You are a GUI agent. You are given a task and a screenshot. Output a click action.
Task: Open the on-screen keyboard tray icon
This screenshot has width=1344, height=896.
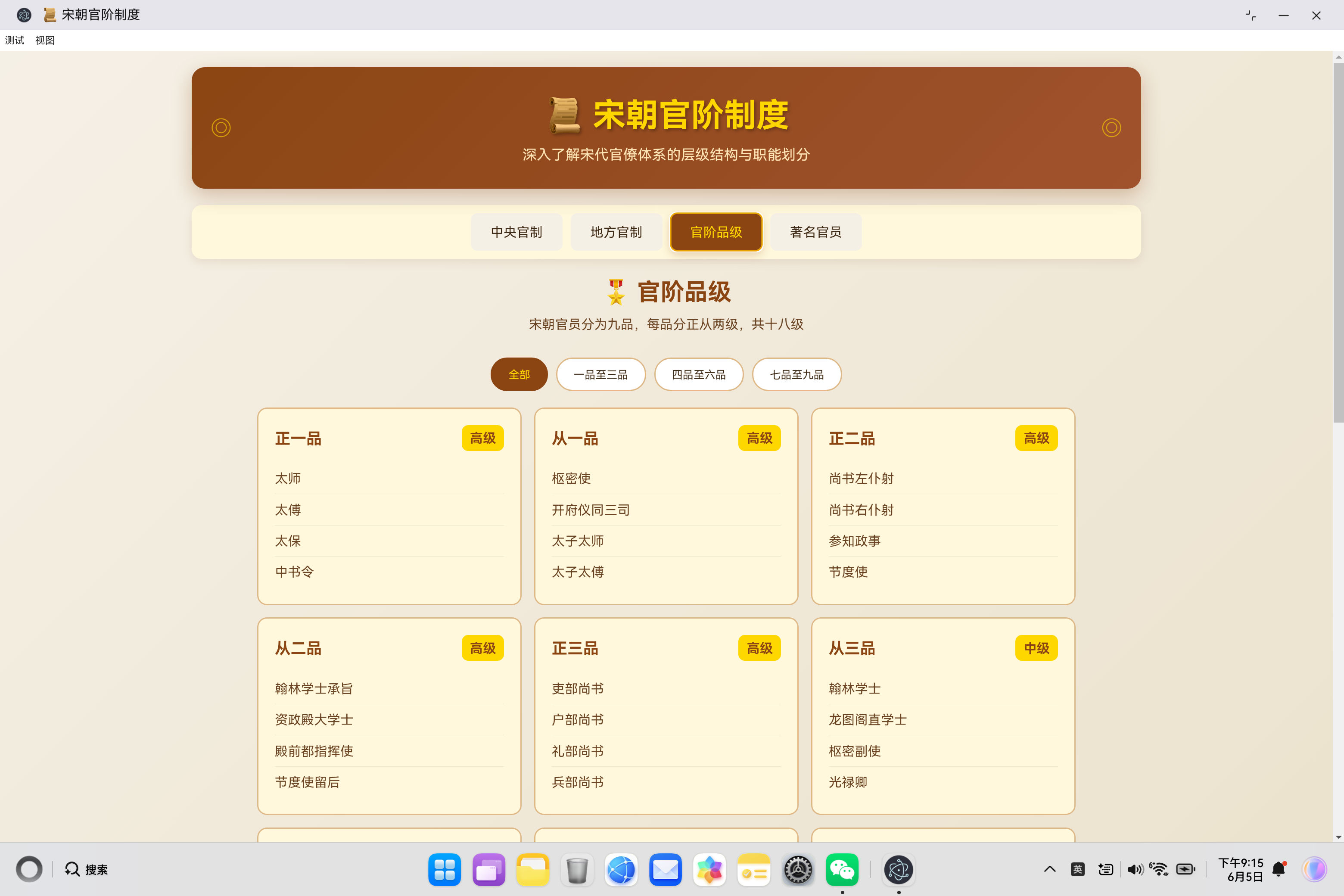(x=1106, y=869)
